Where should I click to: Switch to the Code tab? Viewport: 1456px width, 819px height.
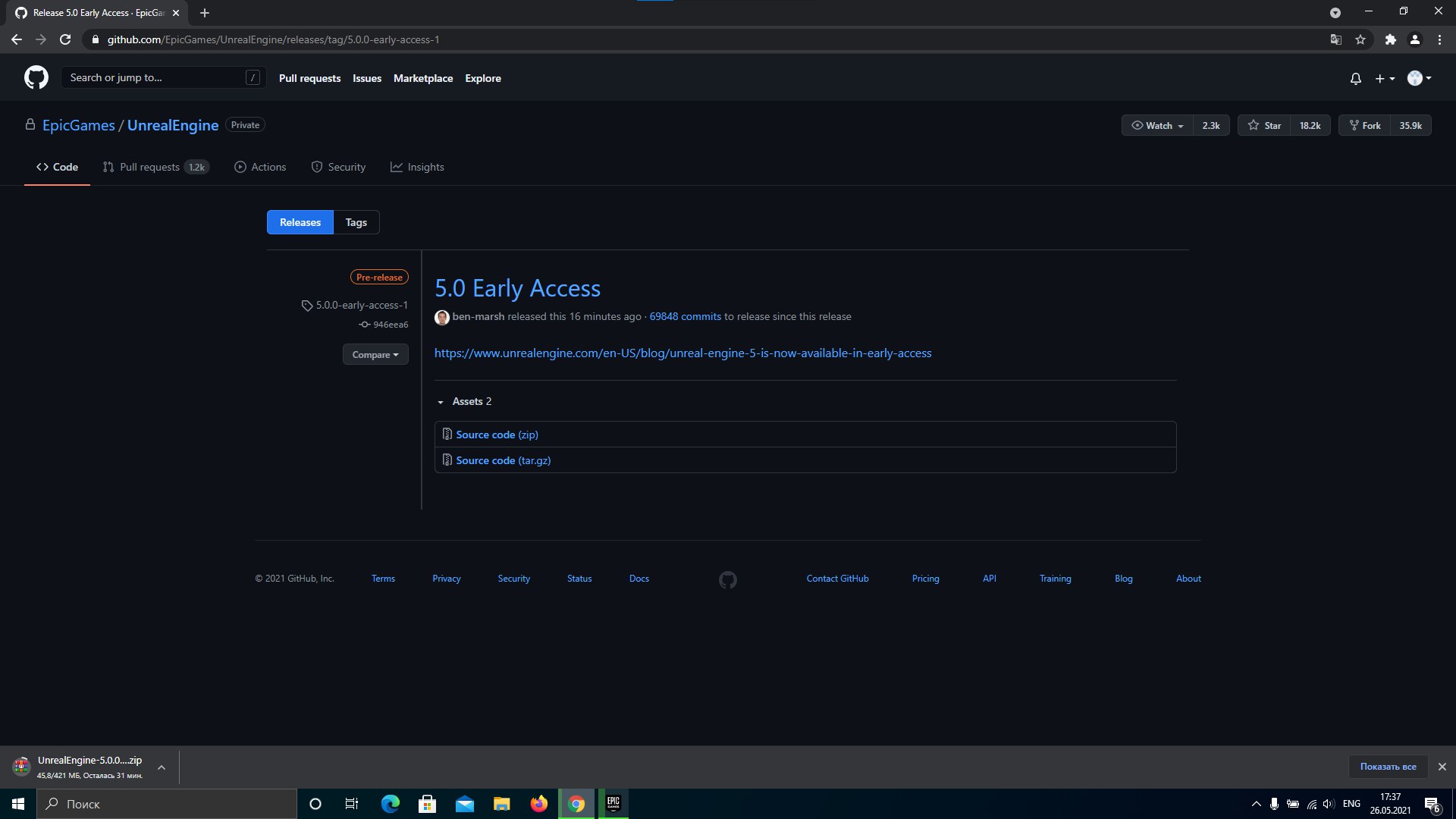(x=57, y=167)
